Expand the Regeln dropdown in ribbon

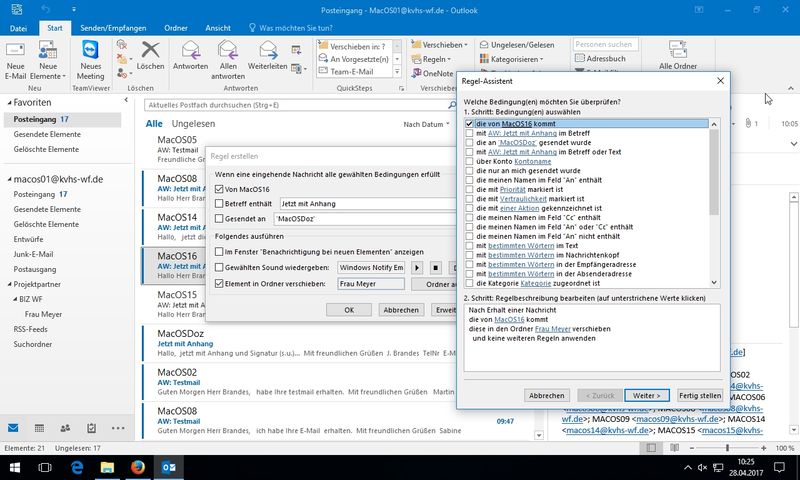[437, 59]
